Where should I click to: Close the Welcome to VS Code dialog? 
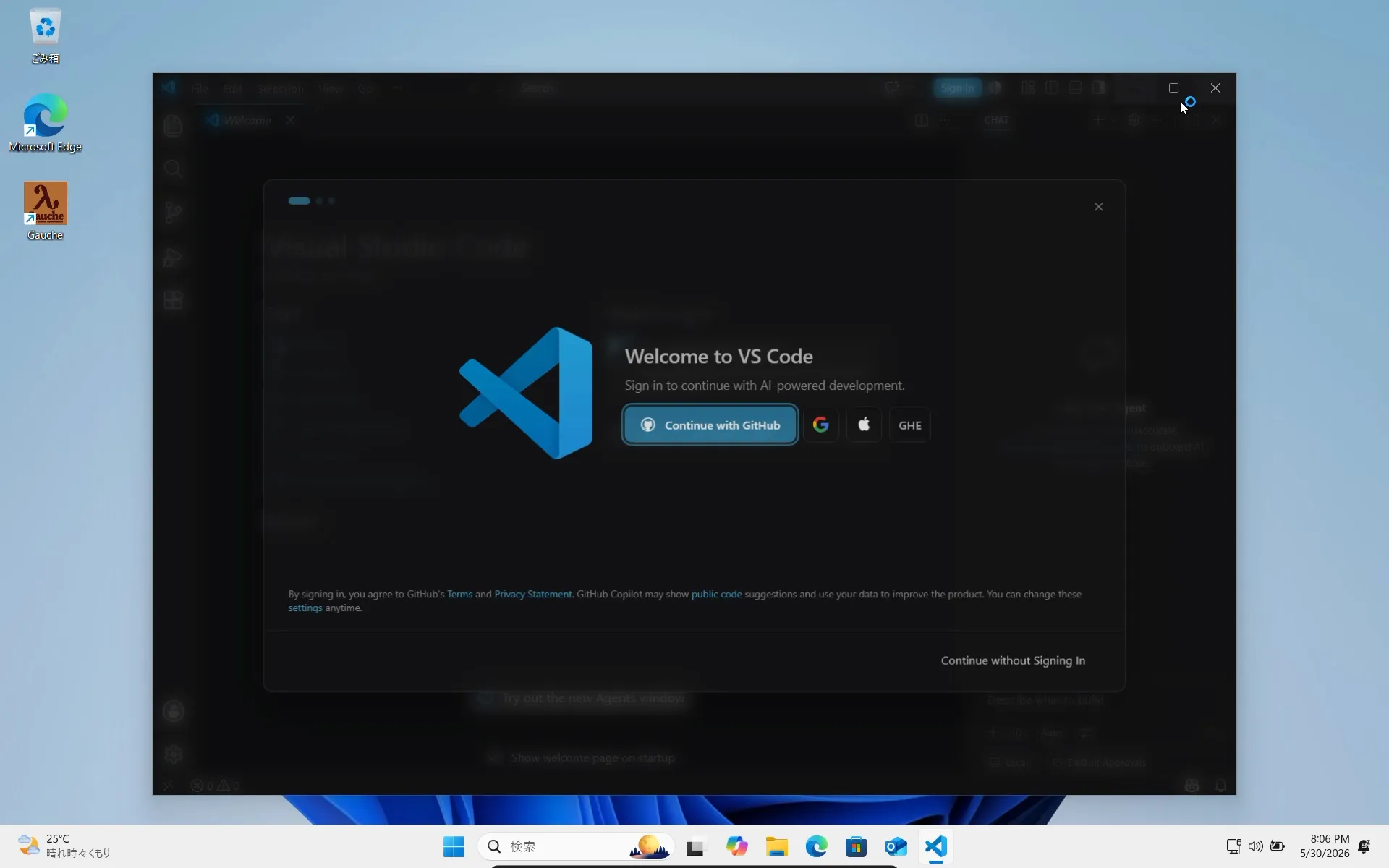point(1098,207)
